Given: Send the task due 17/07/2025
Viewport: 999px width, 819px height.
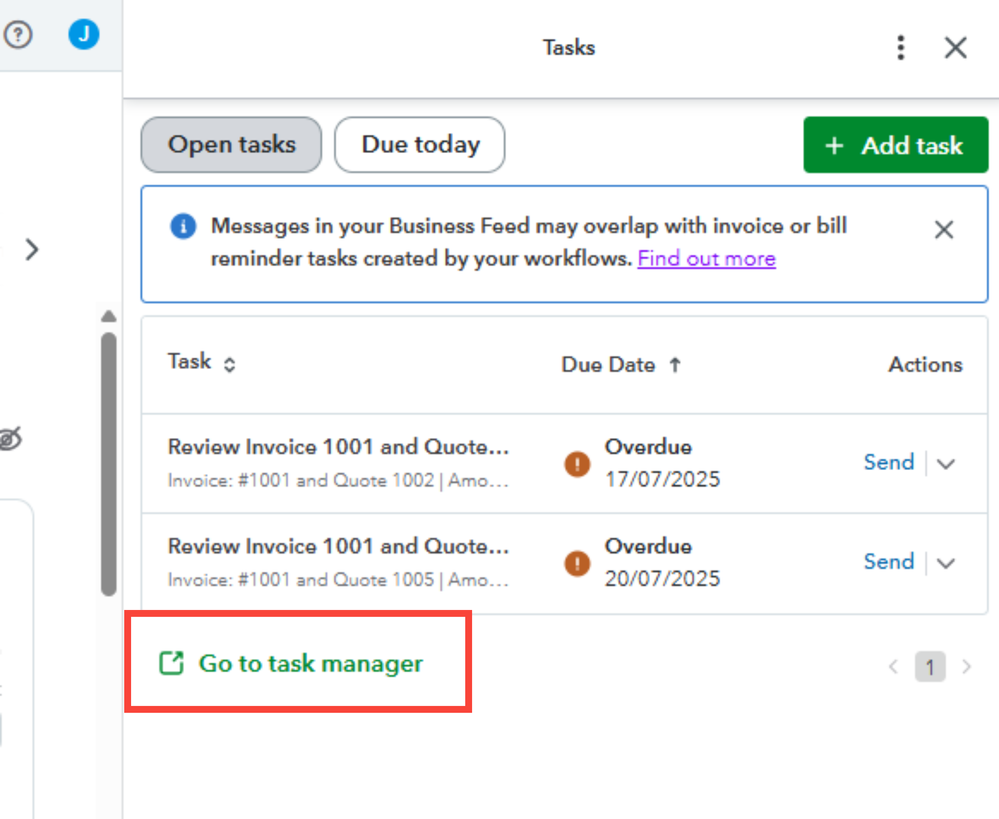Looking at the screenshot, I should 888,462.
